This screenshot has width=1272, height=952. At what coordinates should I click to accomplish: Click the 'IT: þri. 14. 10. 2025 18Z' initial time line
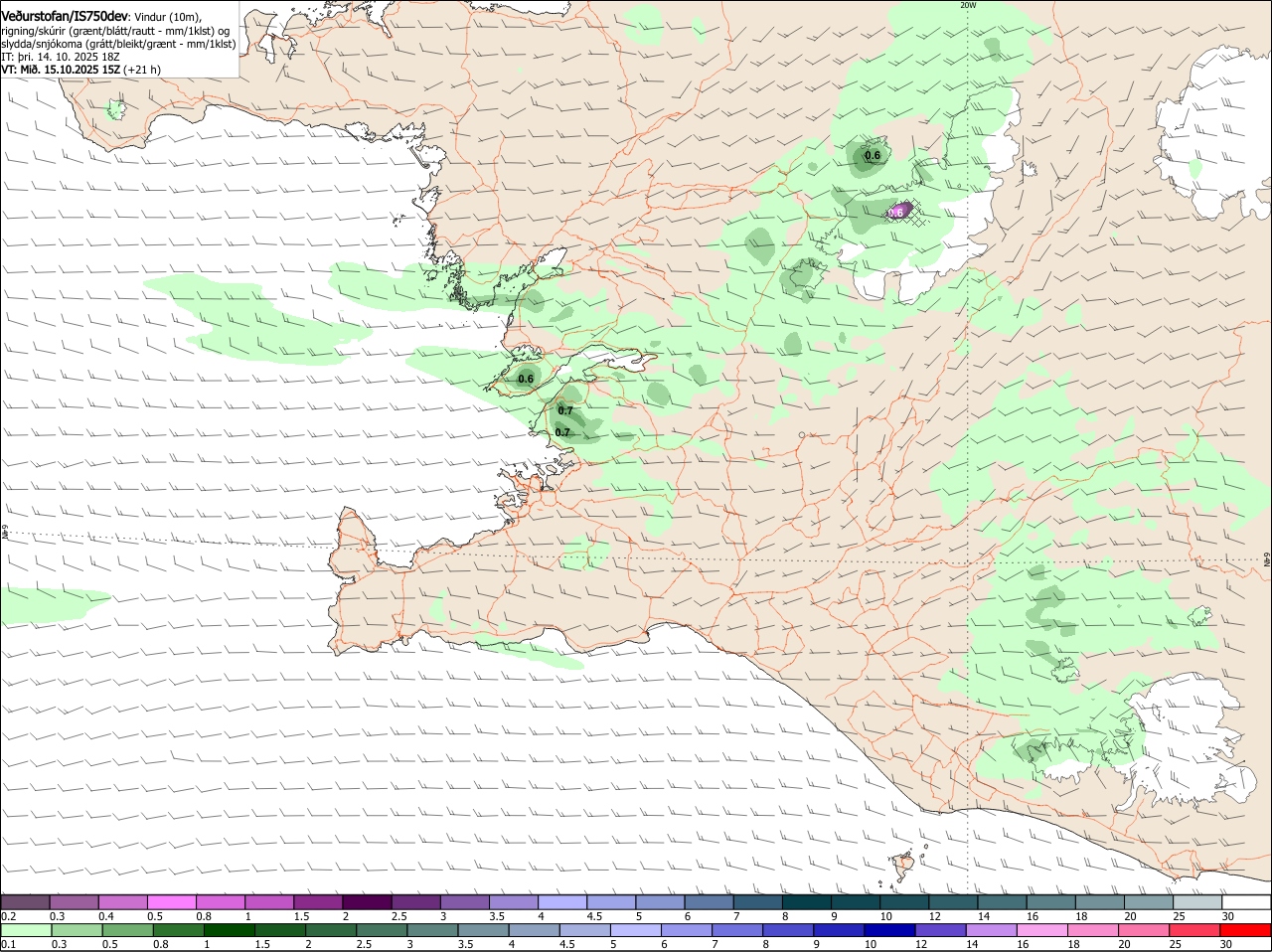[x=61, y=57]
